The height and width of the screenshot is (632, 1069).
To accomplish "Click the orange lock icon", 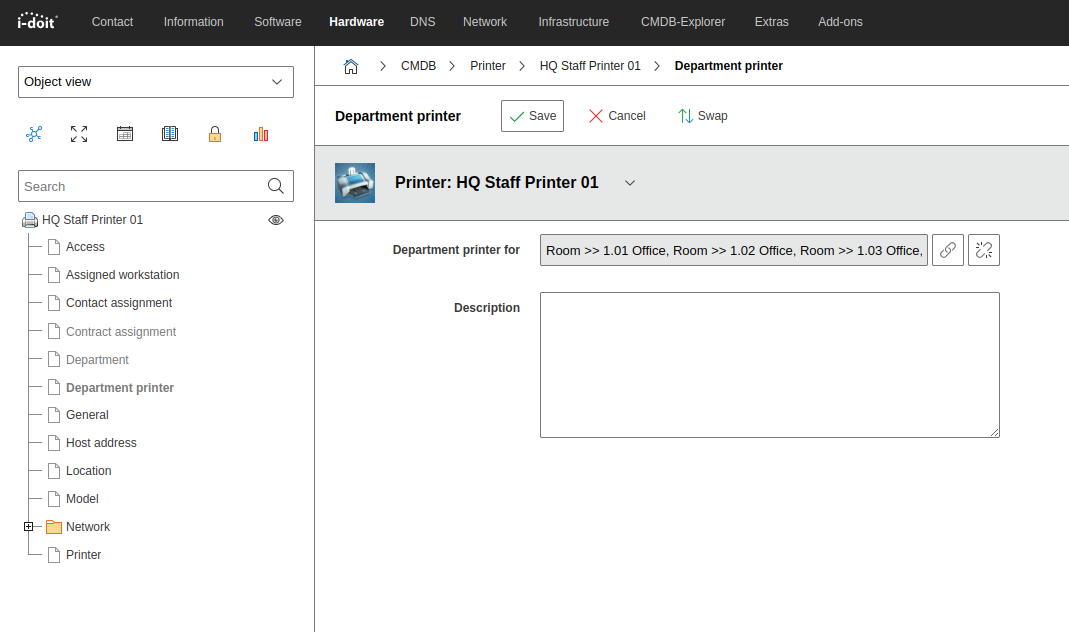I will (215, 134).
